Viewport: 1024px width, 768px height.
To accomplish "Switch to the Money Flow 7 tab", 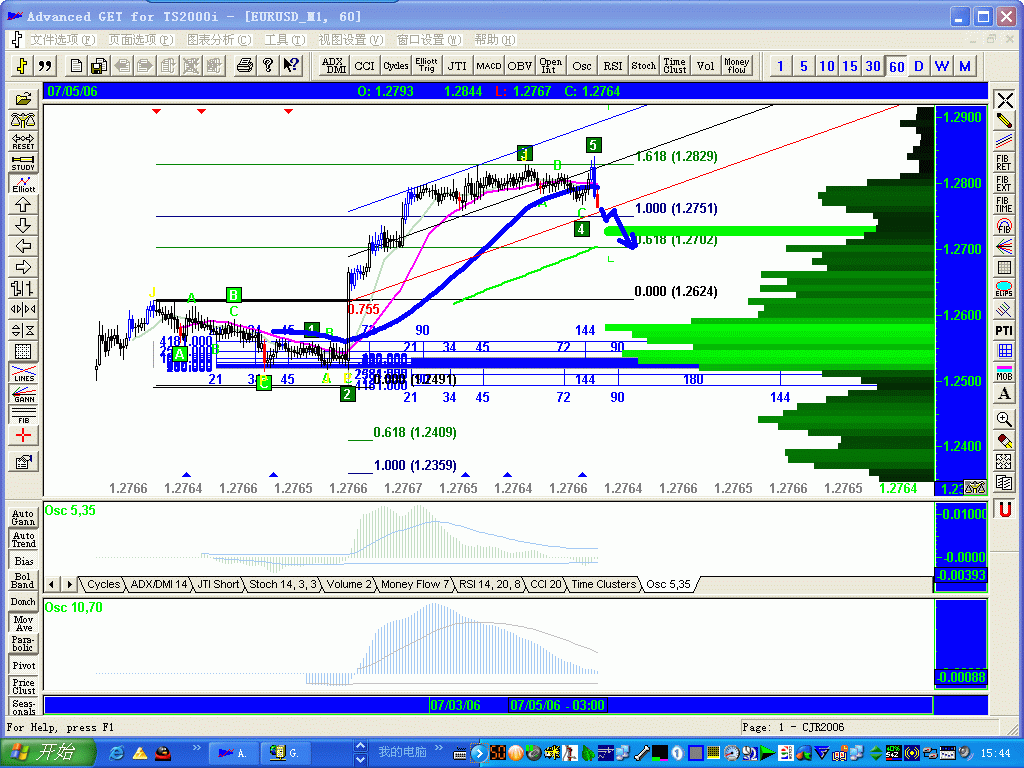I will tap(415, 584).
